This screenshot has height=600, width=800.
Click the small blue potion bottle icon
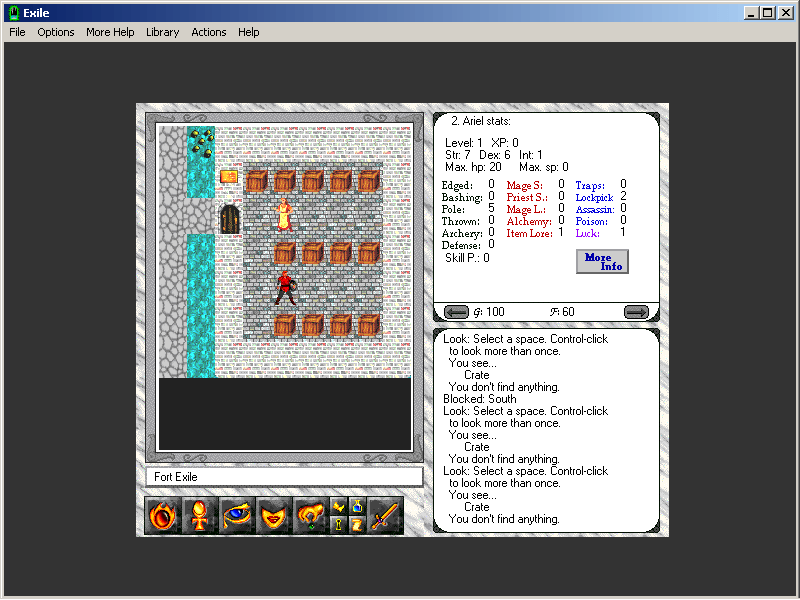[x=357, y=507]
